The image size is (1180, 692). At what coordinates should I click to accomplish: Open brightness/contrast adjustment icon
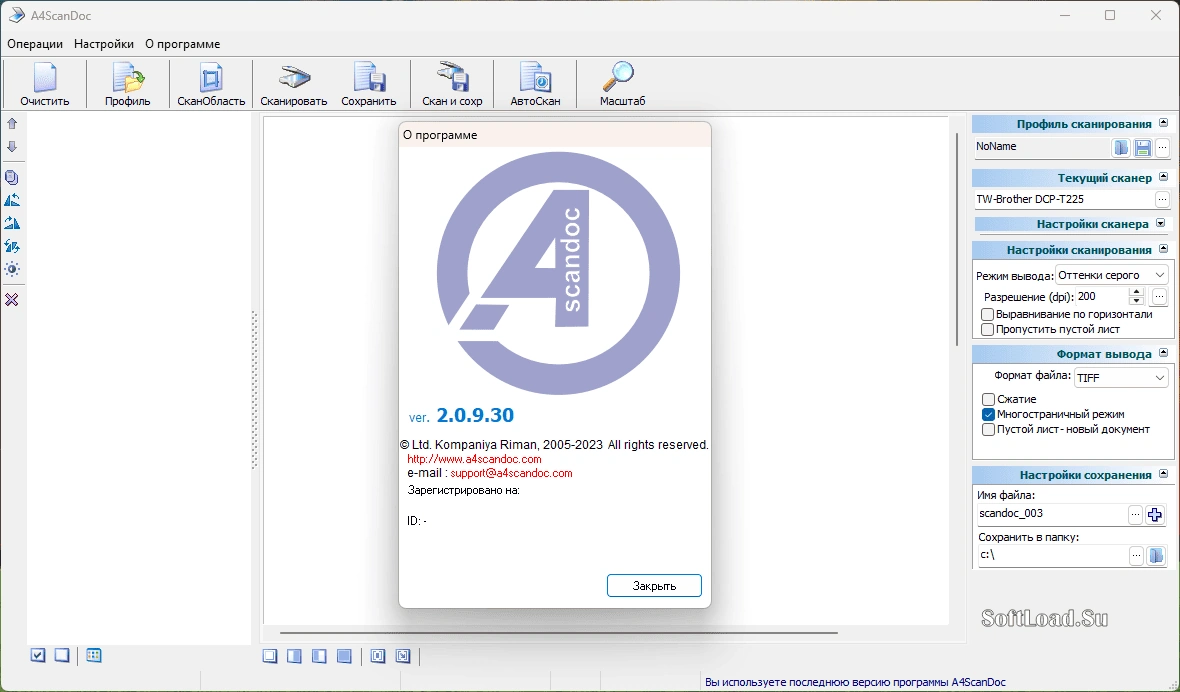12,269
